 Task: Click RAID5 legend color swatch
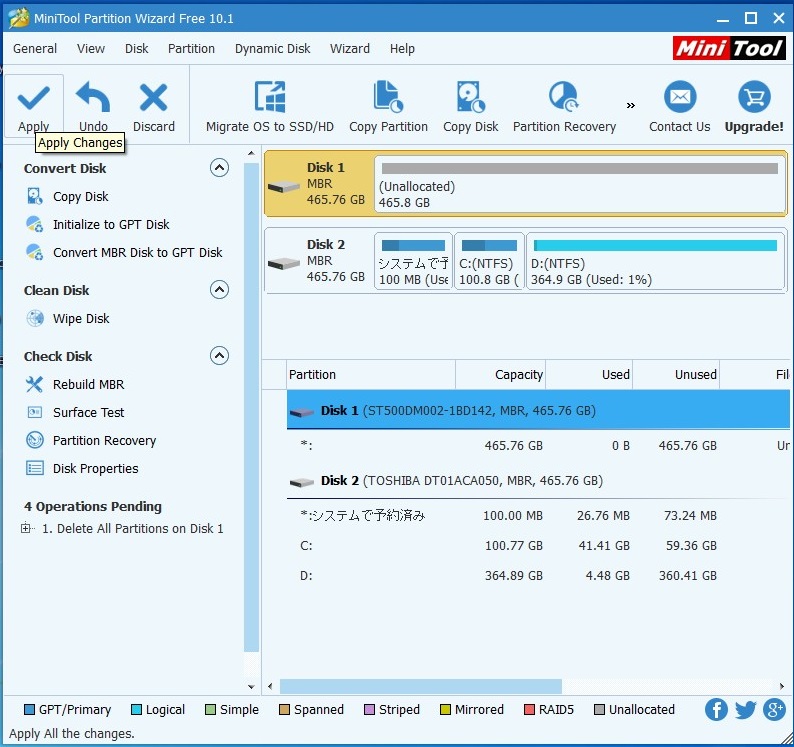[529, 710]
